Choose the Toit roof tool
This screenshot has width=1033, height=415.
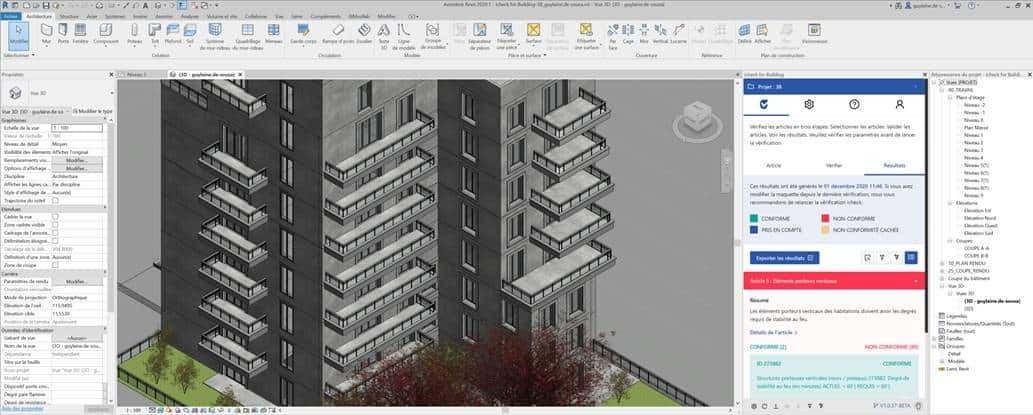[155, 34]
